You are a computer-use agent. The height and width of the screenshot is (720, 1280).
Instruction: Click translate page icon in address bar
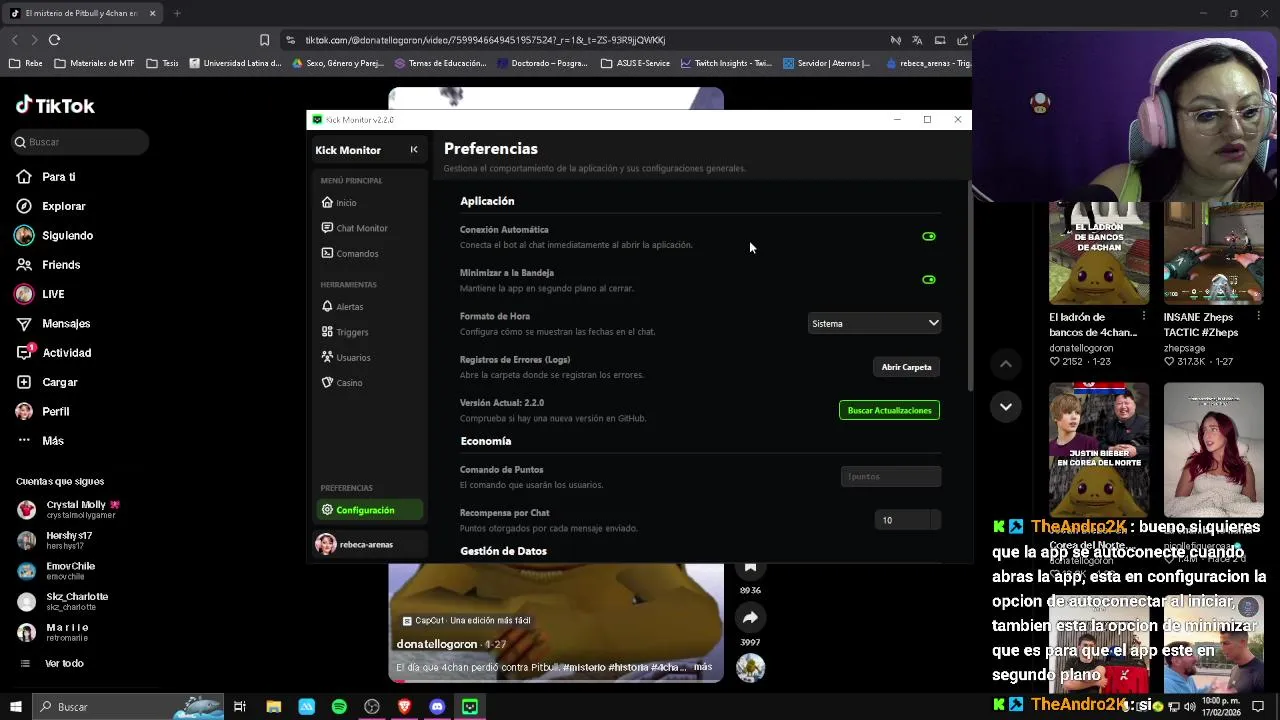917,40
